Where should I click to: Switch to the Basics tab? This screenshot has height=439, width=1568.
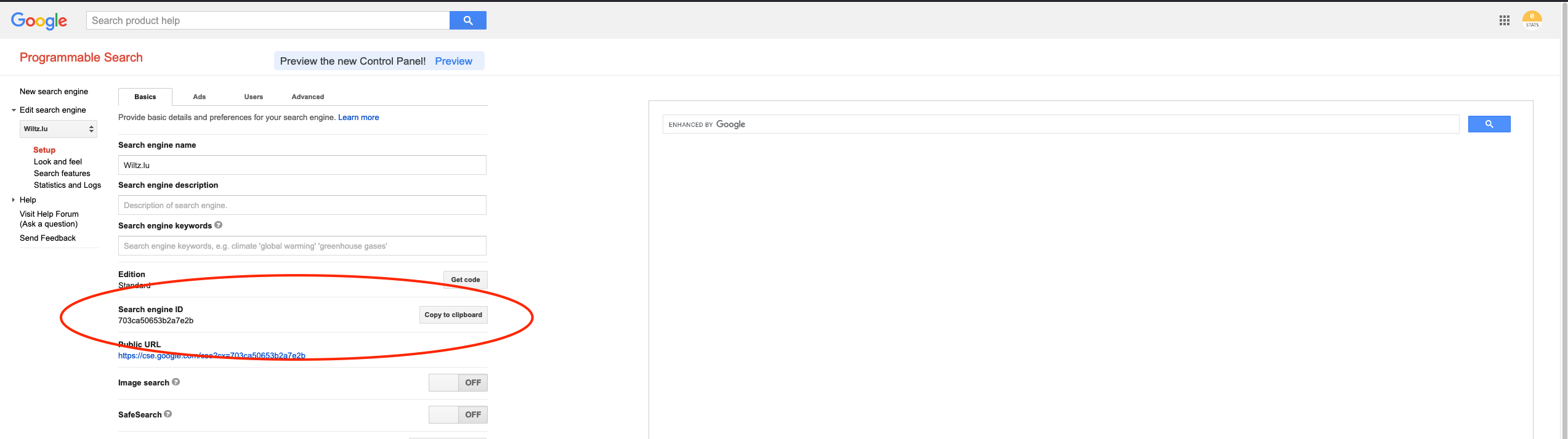pyautogui.click(x=145, y=97)
